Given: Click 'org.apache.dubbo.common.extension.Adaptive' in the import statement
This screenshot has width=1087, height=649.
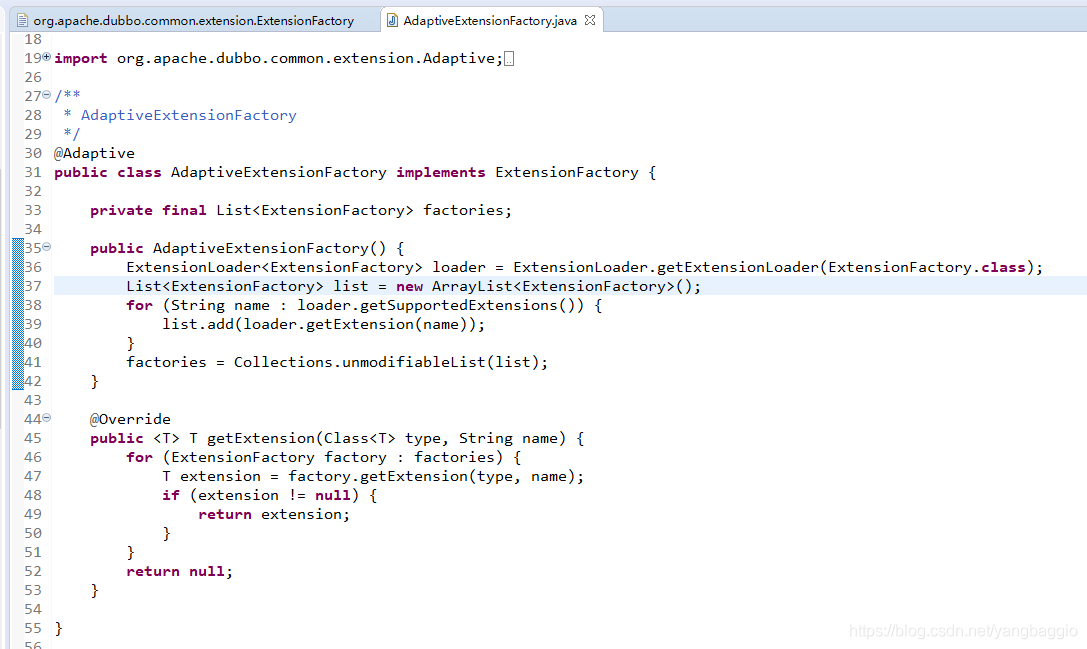Looking at the screenshot, I should 306,59.
